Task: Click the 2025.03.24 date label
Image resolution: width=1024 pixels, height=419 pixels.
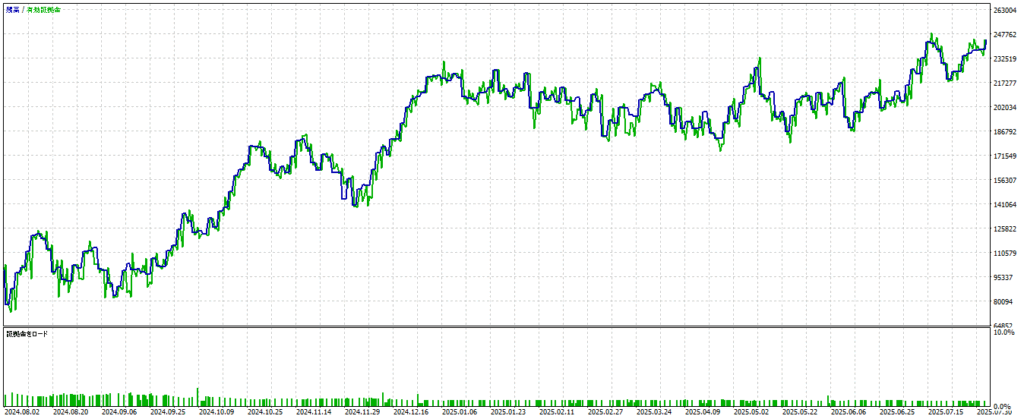Action: [x=653, y=411]
